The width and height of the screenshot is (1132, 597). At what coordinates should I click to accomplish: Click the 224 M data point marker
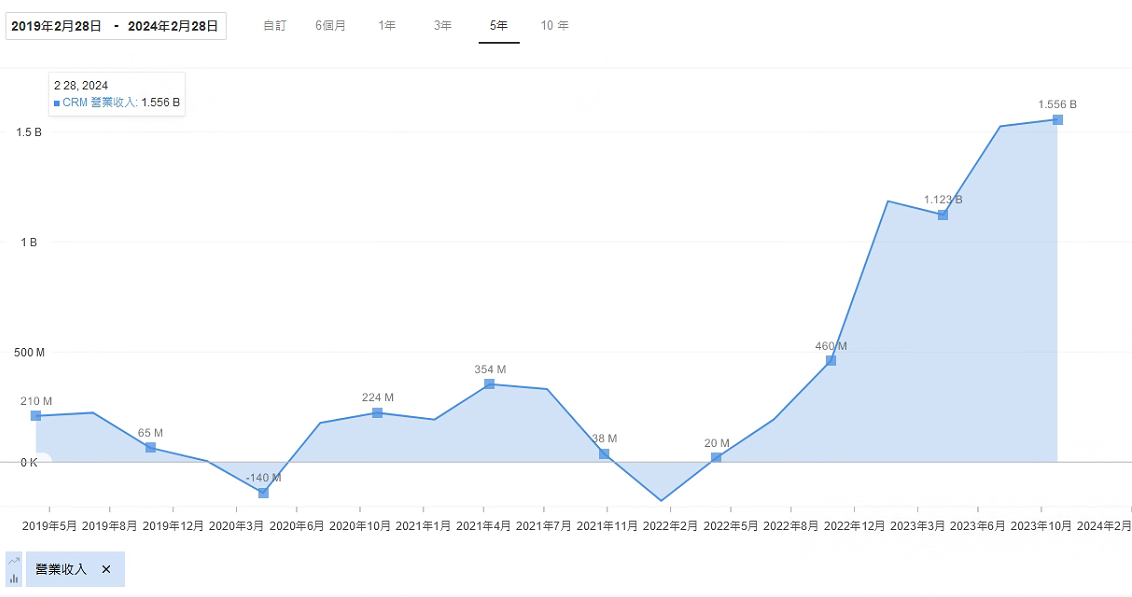tap(377, 413)
